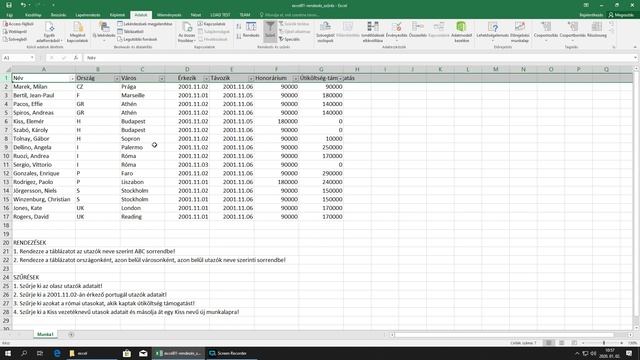Screen dimensions: 640x360
Task: Select cell containing Stockholm in row 14
Action: (x=142, y=191)
